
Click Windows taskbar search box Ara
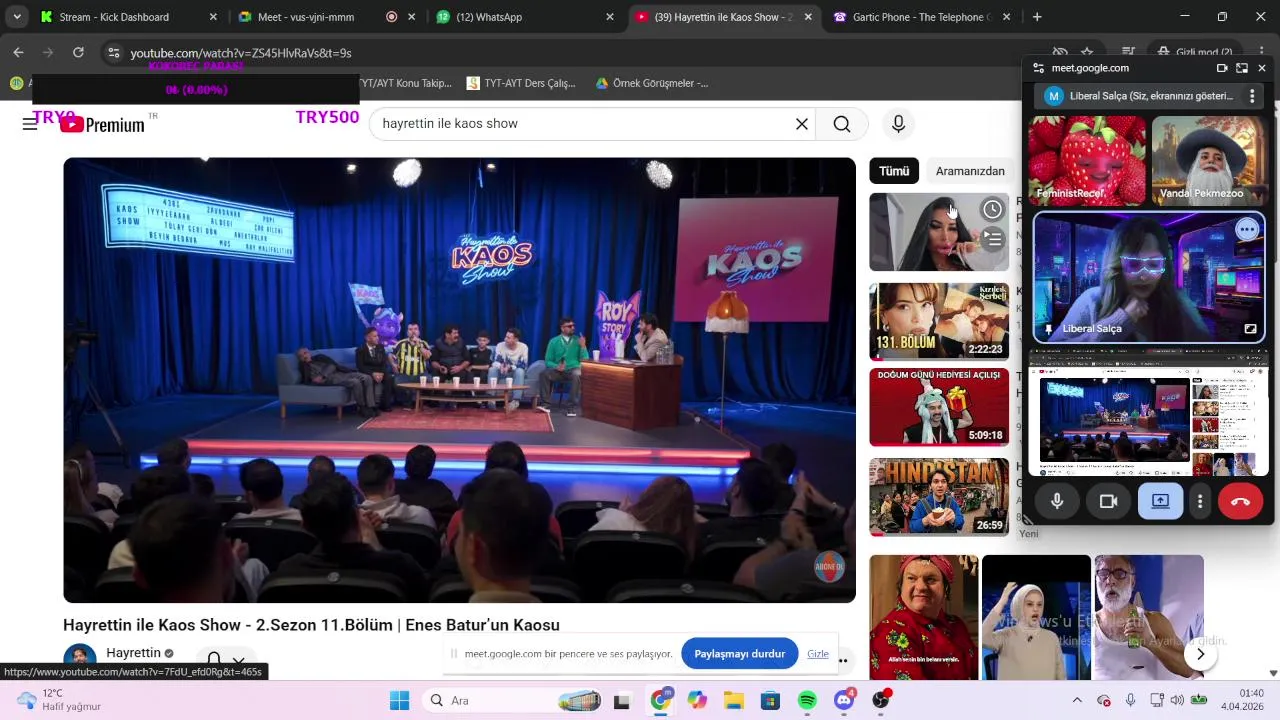coord(512,701)
